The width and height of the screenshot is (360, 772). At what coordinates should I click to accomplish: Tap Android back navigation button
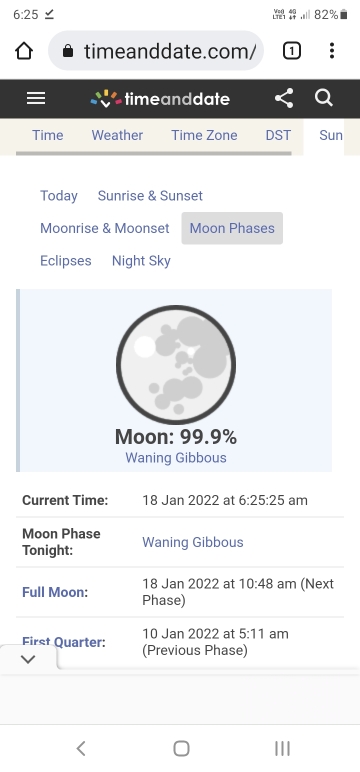pyautogui.click(x=81, y=748)
